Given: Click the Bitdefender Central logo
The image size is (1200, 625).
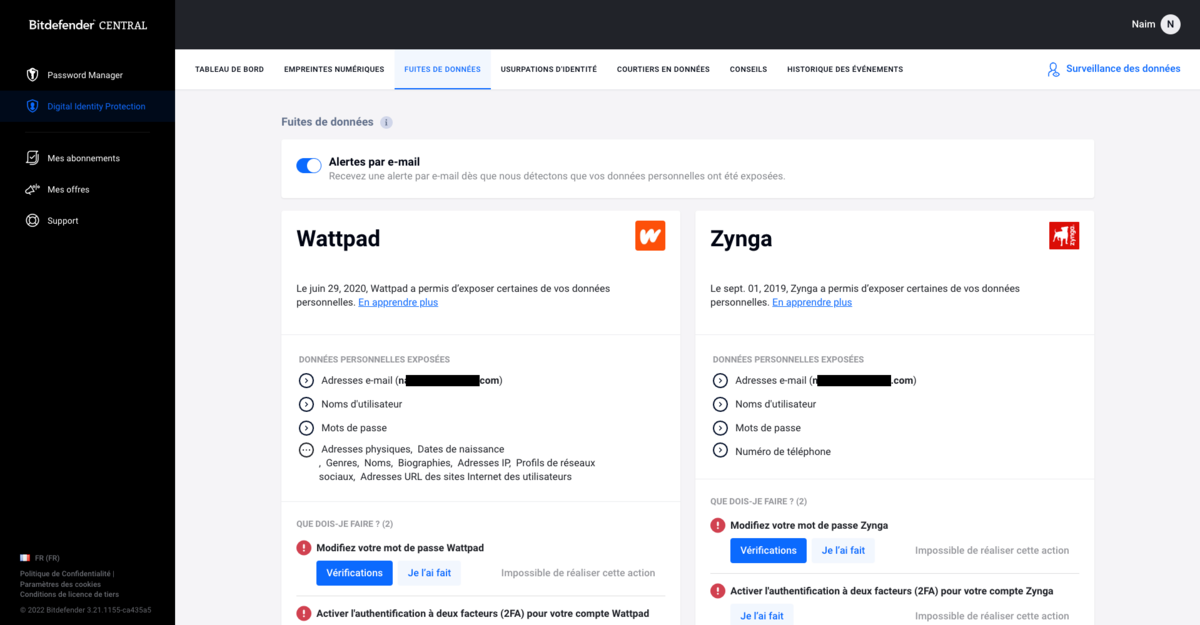Looking at the screenshot, I should tap(88, 25).
